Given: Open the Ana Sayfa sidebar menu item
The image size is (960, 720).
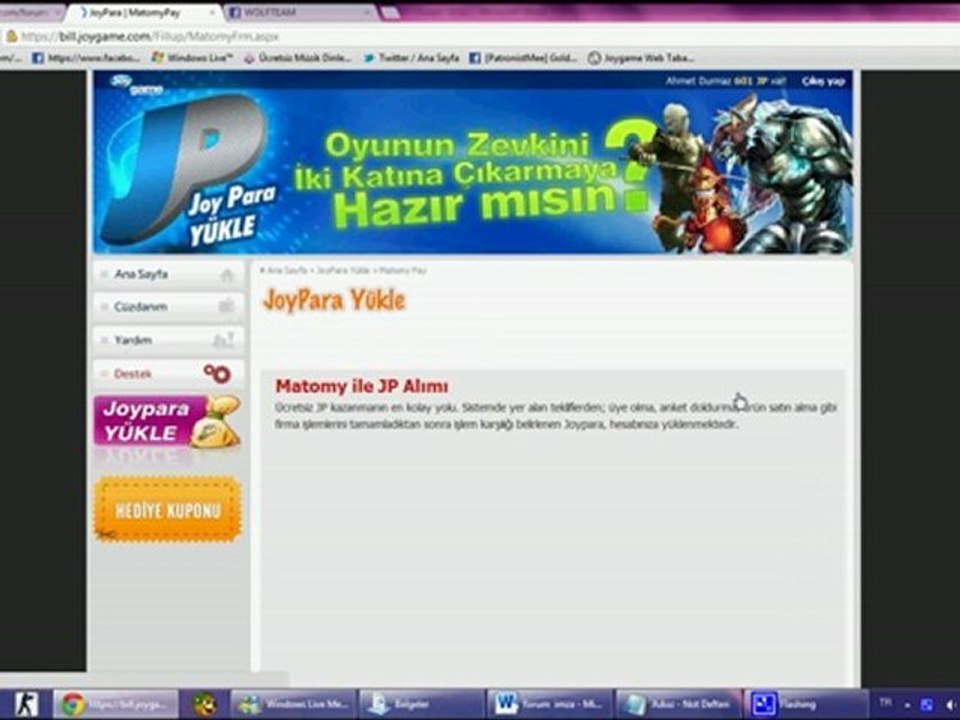Looking at the screenshot, I should tap(168, 274).
